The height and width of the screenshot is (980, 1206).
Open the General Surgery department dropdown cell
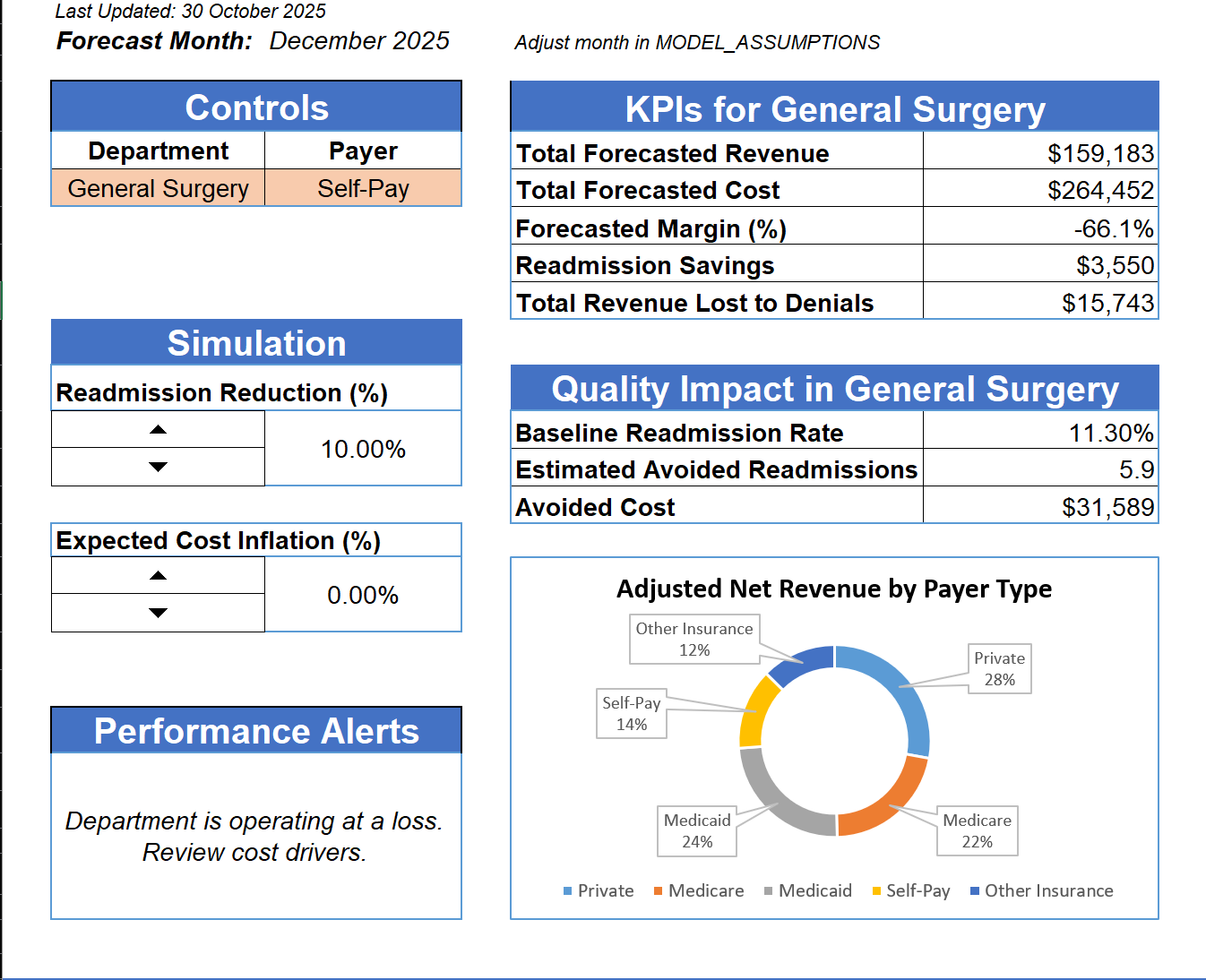[159, 189]
